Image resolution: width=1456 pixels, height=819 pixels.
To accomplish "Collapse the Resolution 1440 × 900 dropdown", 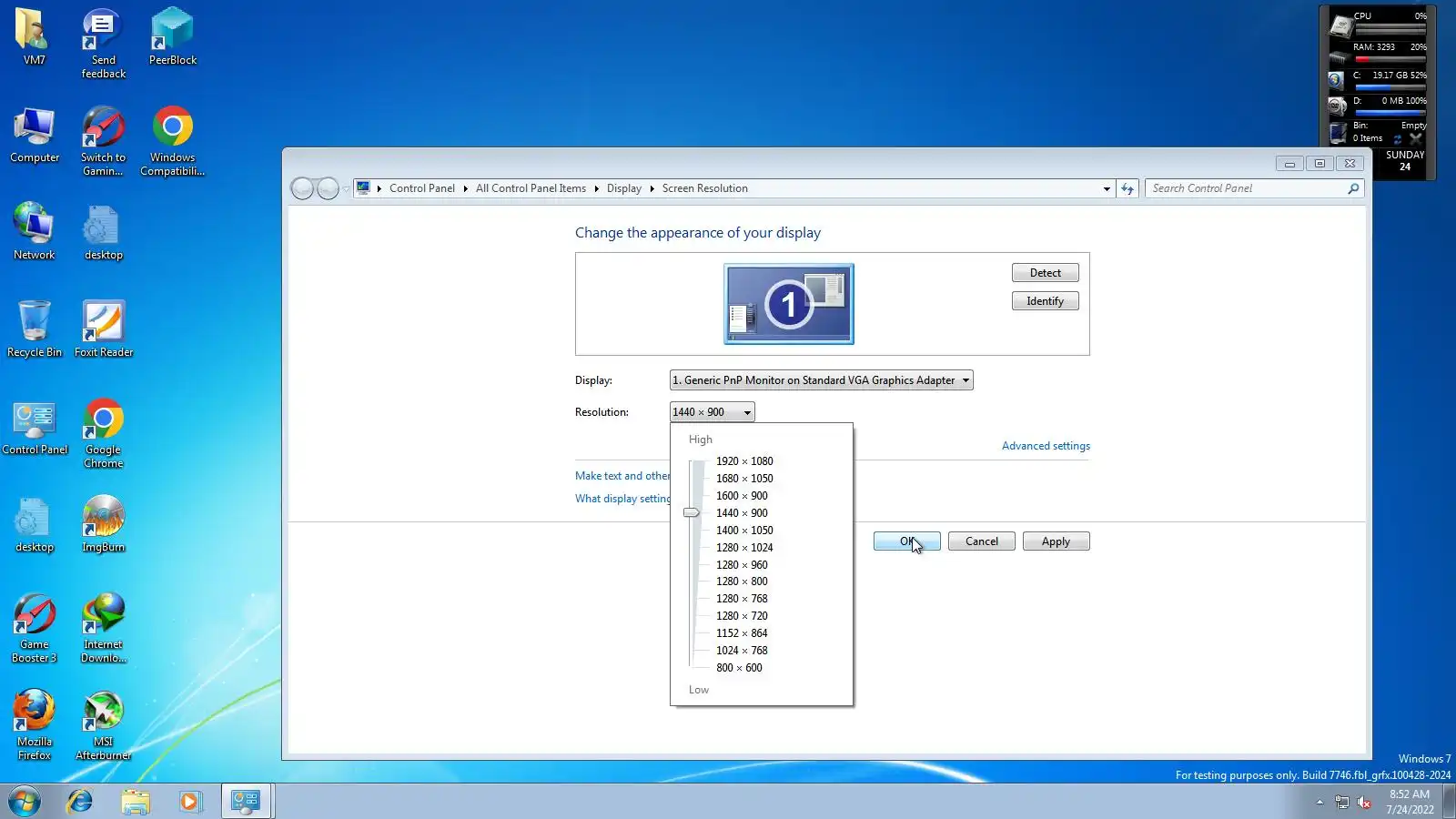I will 712,412.
